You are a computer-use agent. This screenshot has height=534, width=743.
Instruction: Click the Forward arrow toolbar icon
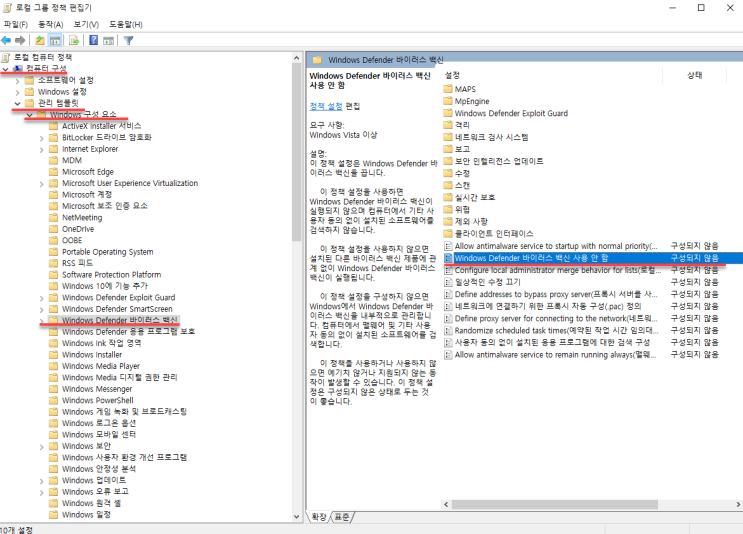tap(20, 40)
